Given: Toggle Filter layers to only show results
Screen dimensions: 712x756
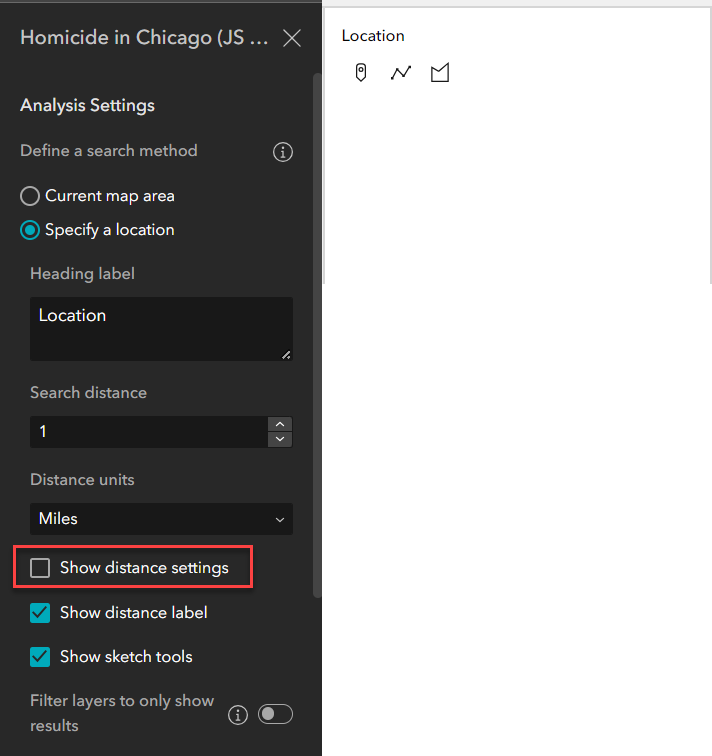Looking at the screenshot, I should pyautogui.click(x=275, y=714).
